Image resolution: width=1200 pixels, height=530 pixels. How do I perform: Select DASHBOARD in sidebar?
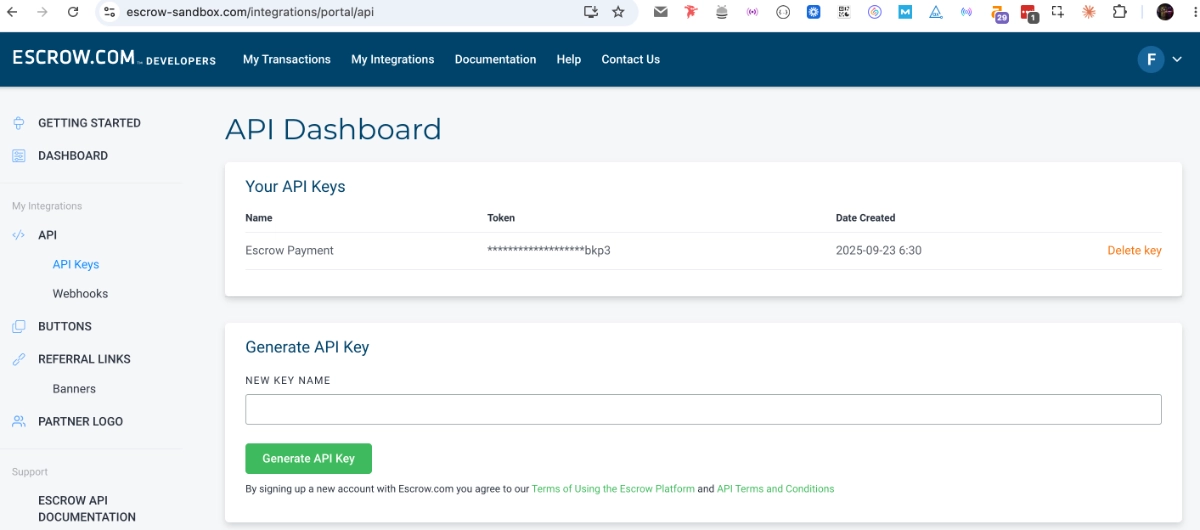(x=73, y=156)
